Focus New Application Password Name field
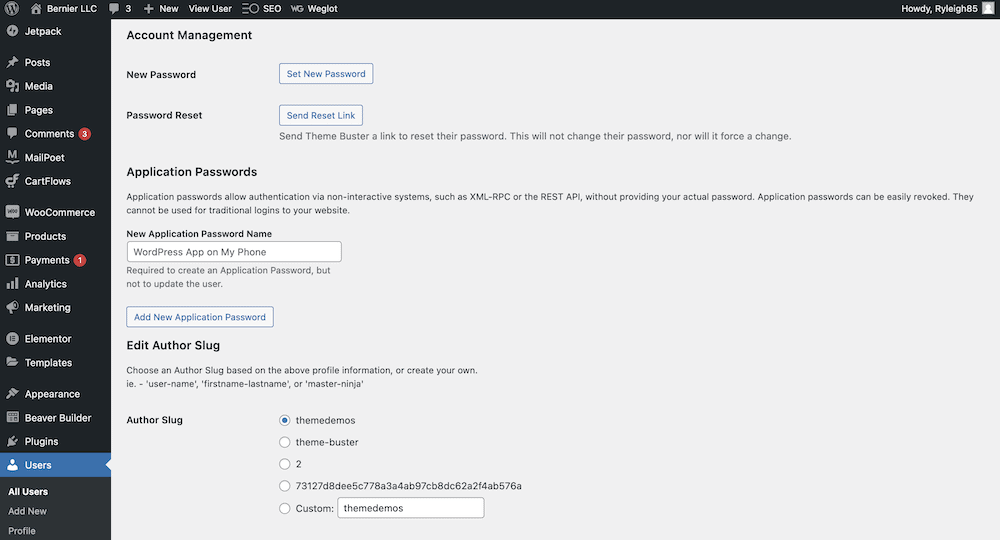 click(234, 252)
